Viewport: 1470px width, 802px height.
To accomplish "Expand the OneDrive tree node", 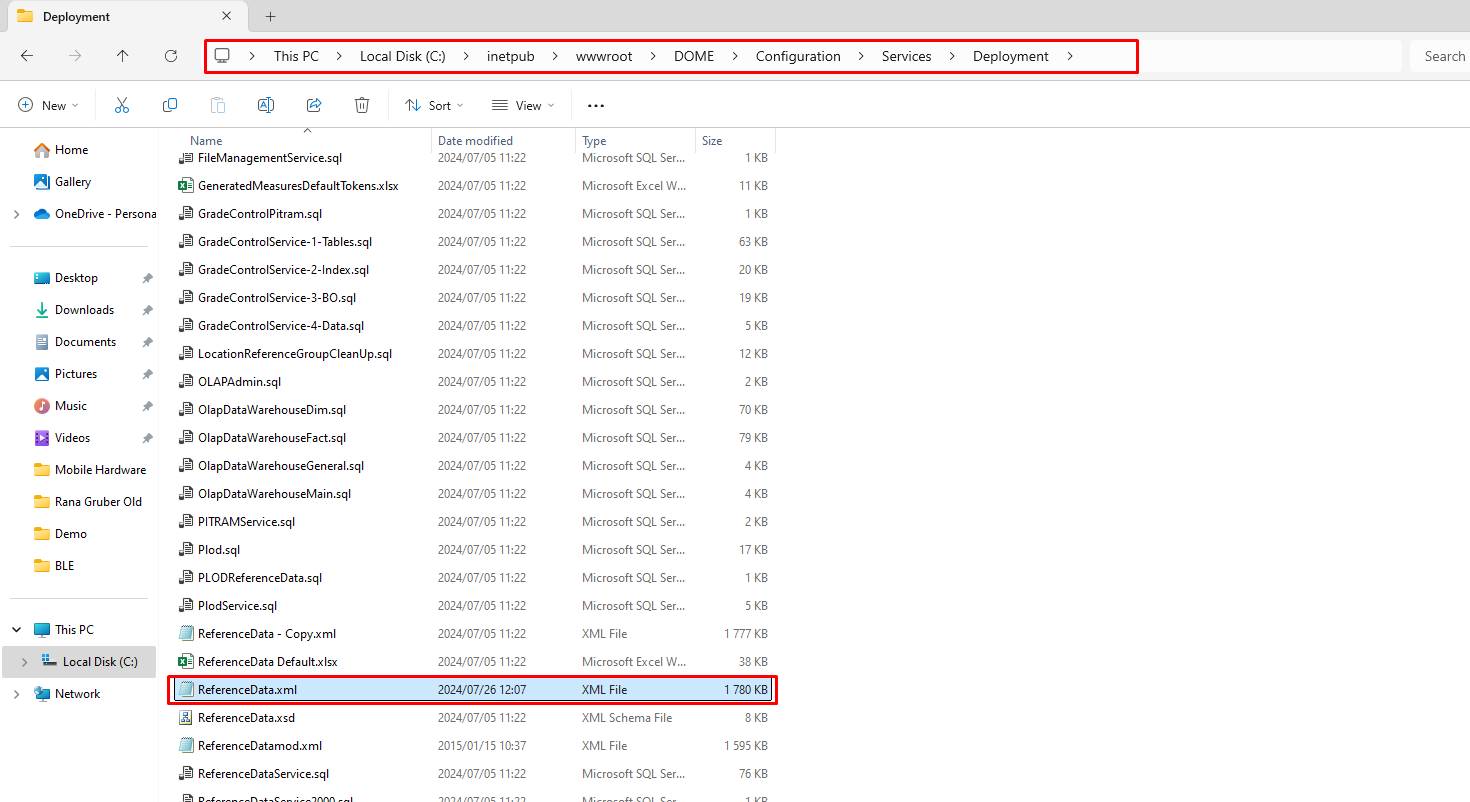I will [16, 214].
